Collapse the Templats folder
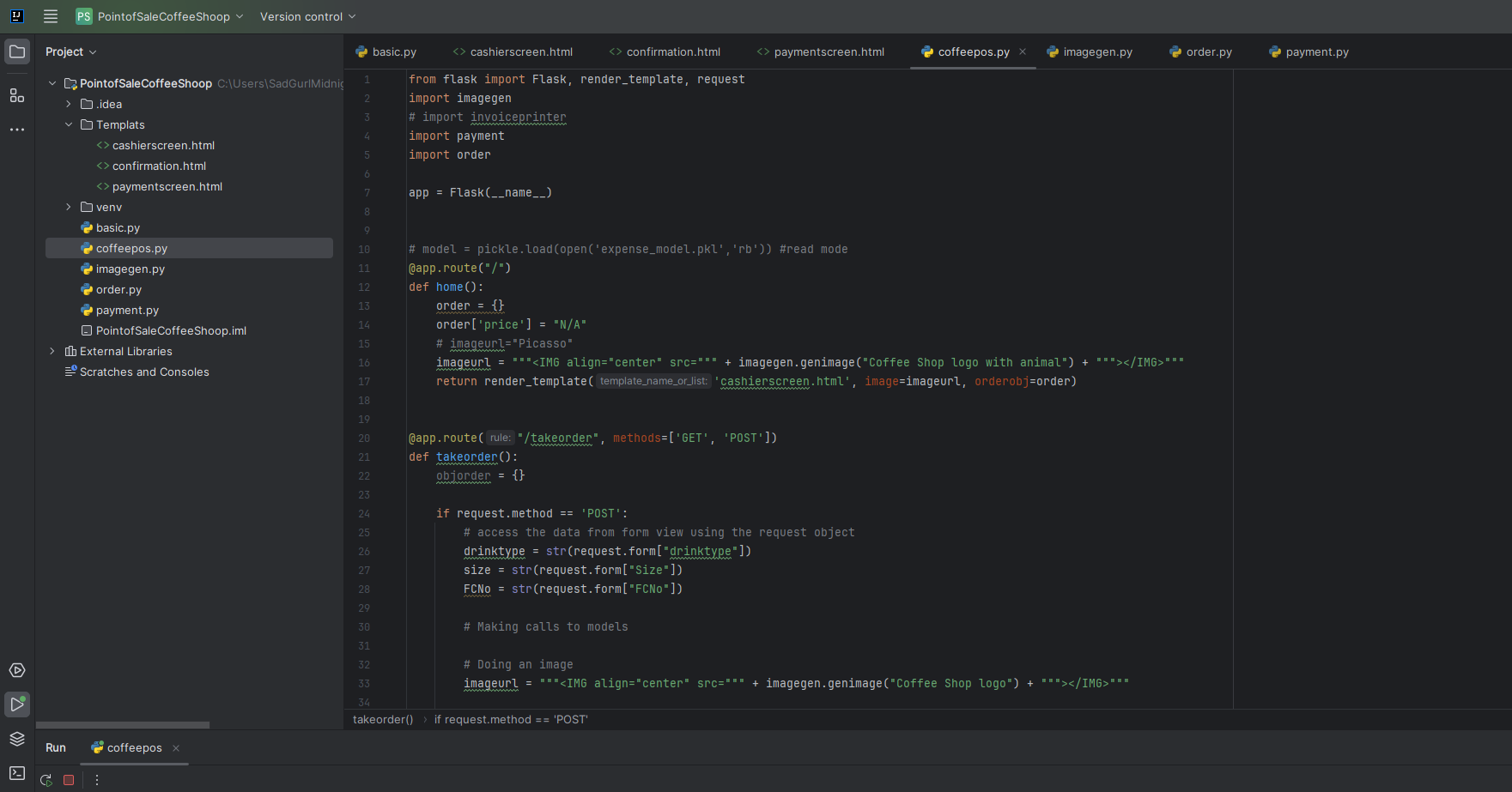 [x=69, y=124]
